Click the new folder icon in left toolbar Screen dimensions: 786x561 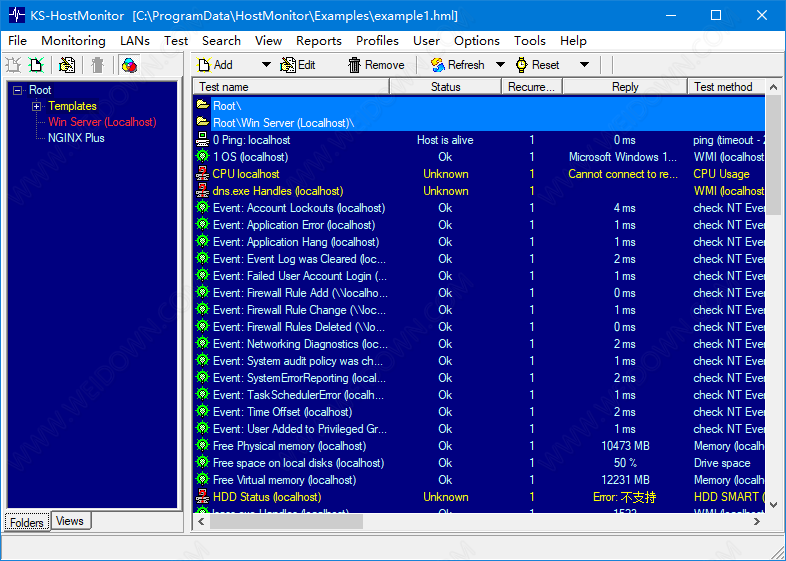[x=14, y=65]
